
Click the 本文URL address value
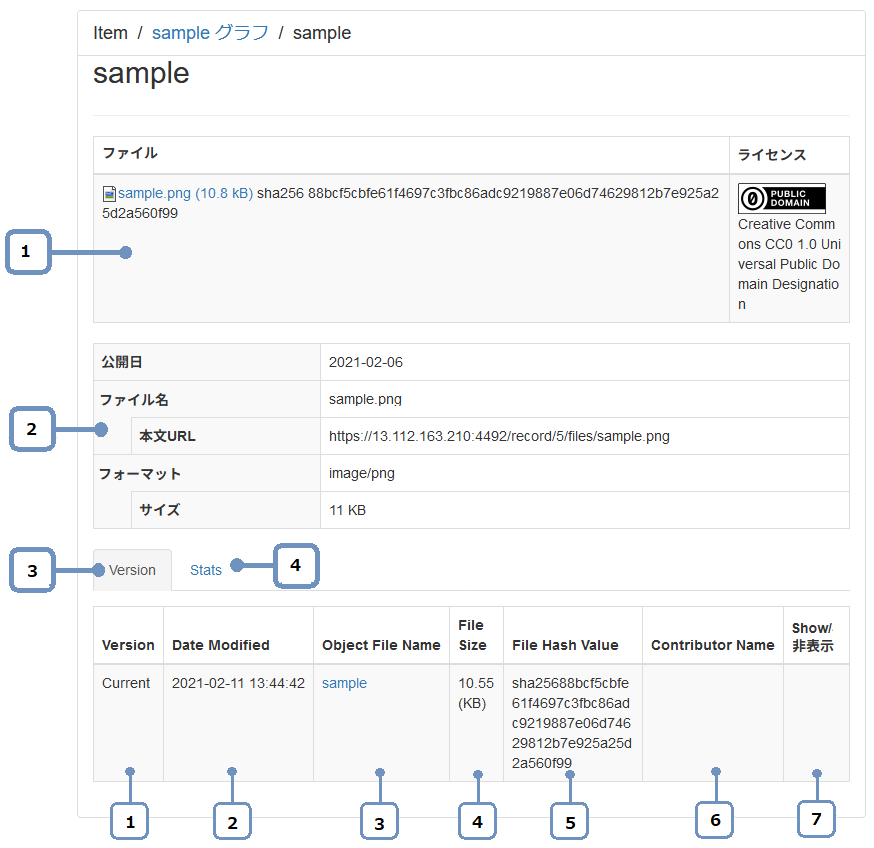coord(499,436)
